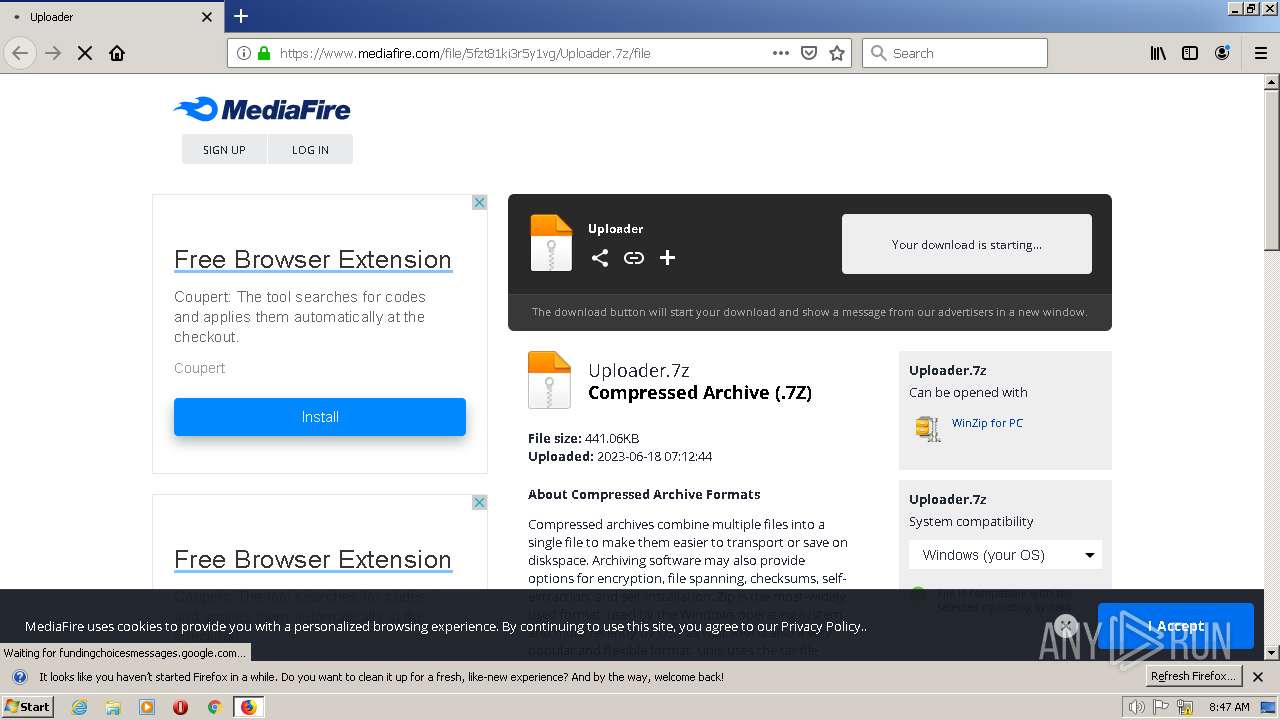Click Free Browser Extension ad headline
Screen dimensions: 1280x720
coord(313,259)
